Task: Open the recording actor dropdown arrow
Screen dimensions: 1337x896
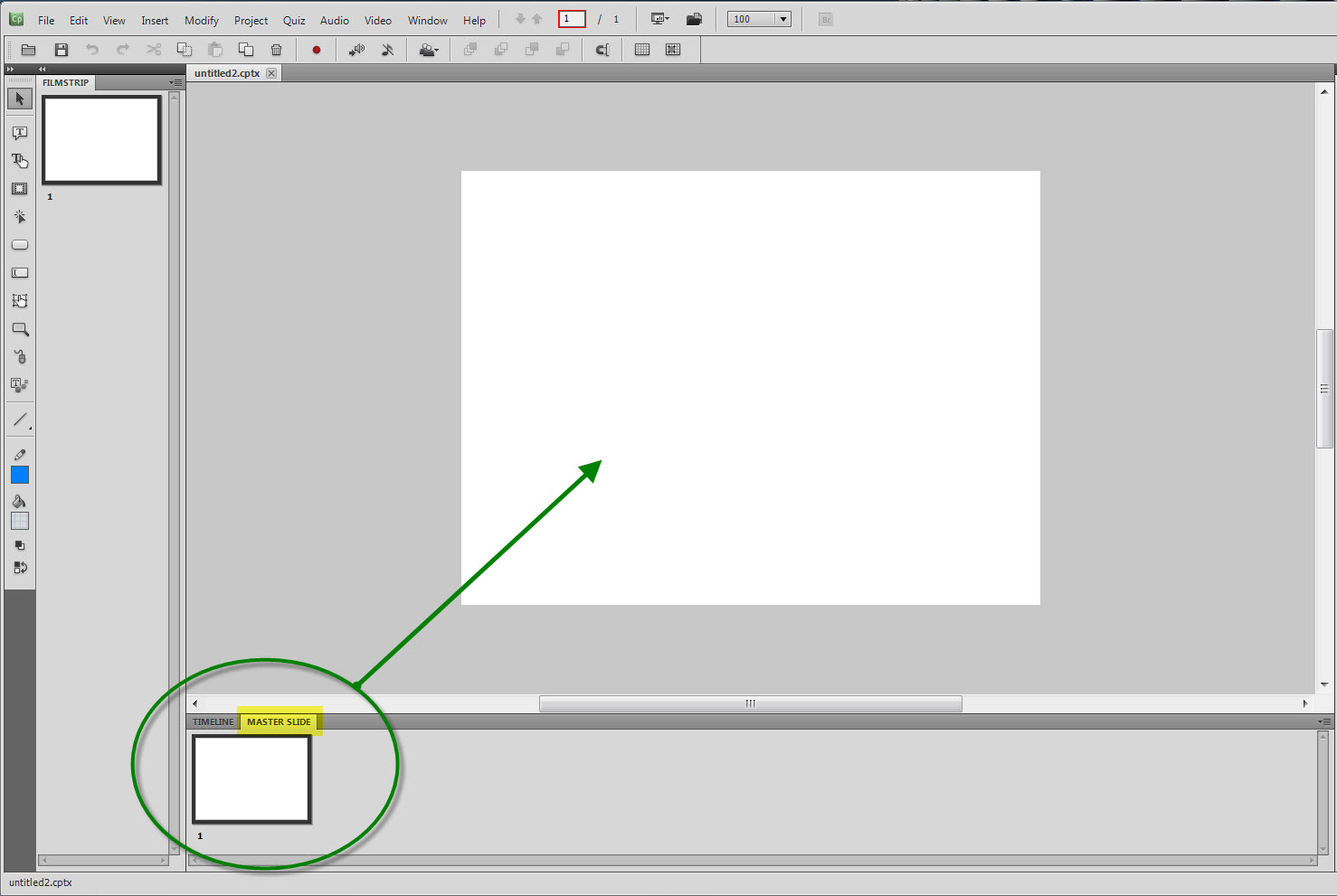Action: point(439,51)
